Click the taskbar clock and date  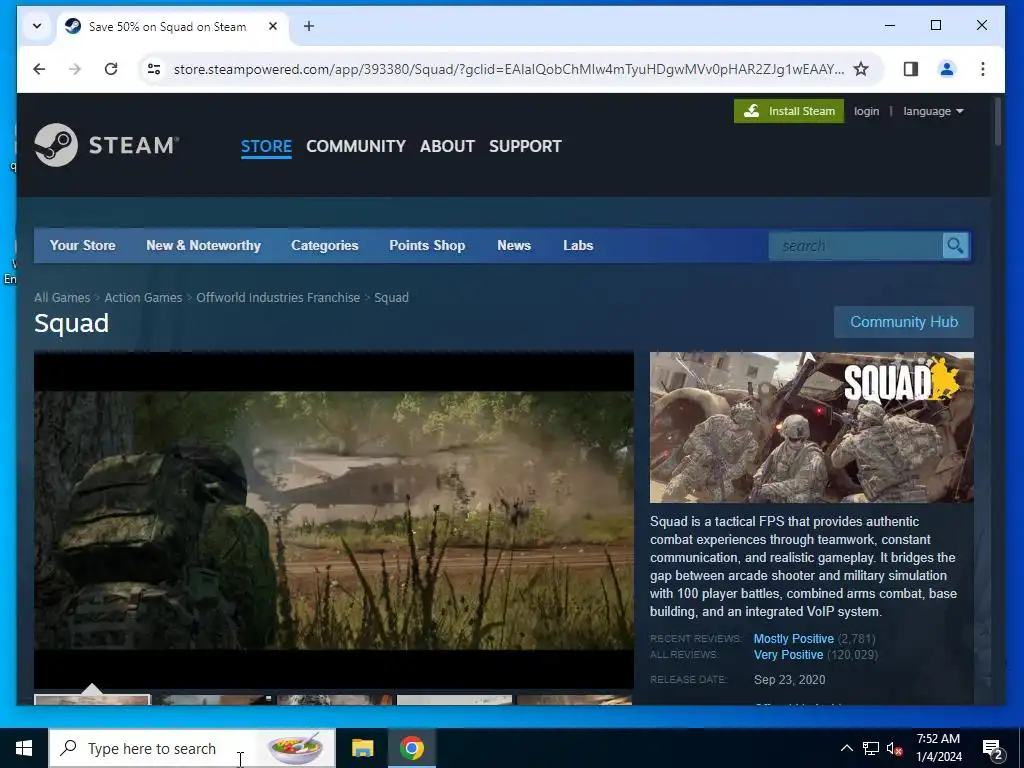point(938,748)
